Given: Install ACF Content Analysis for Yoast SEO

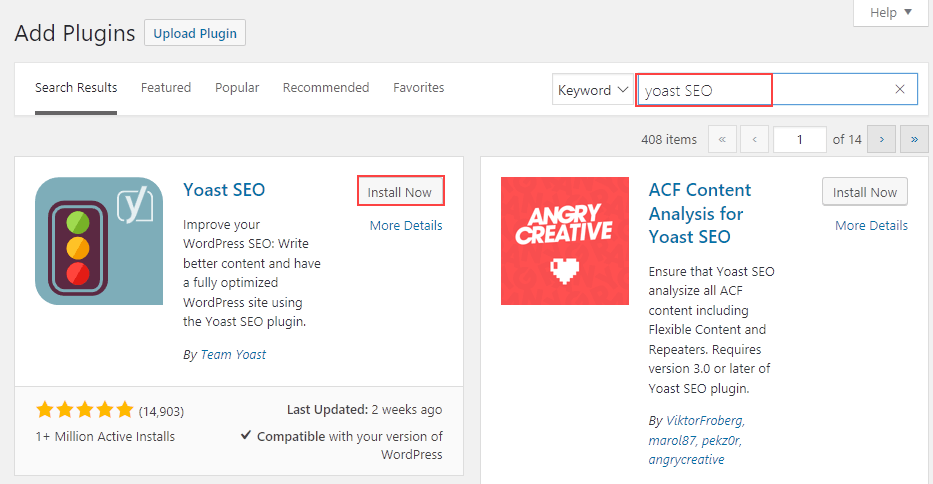Looking at the screenshot, I should coord(865,192).
